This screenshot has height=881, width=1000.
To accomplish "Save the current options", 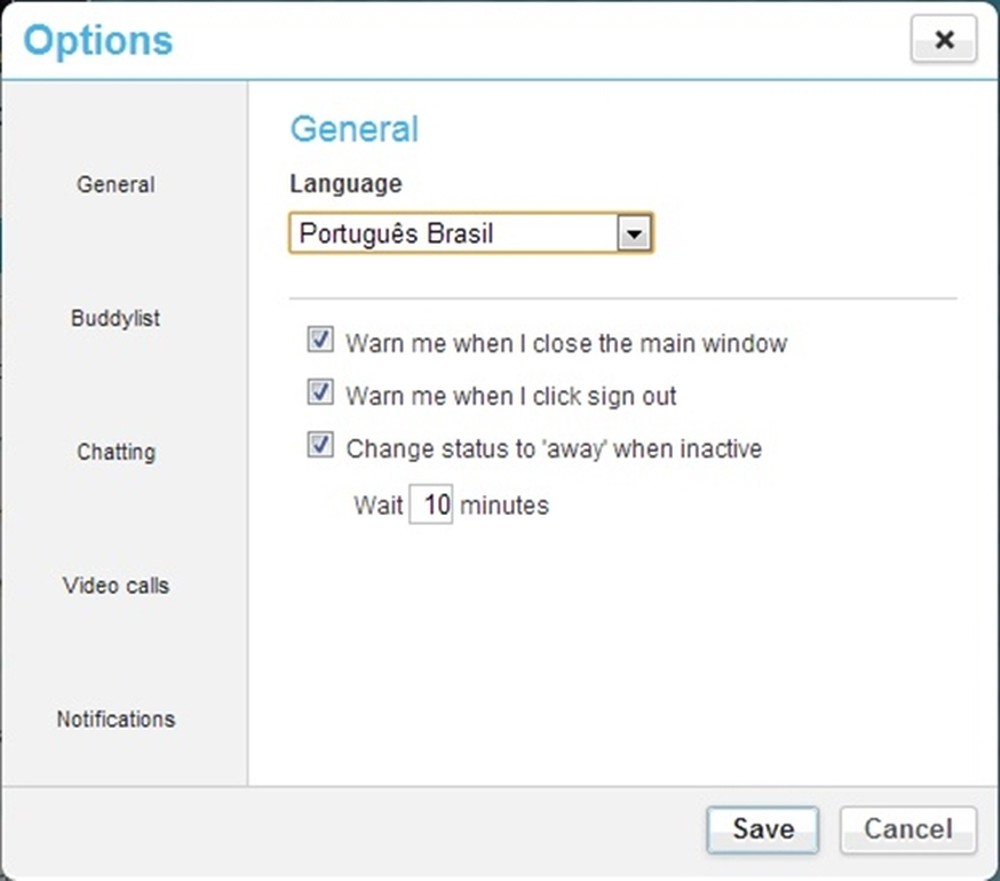I will pos(762,829).
